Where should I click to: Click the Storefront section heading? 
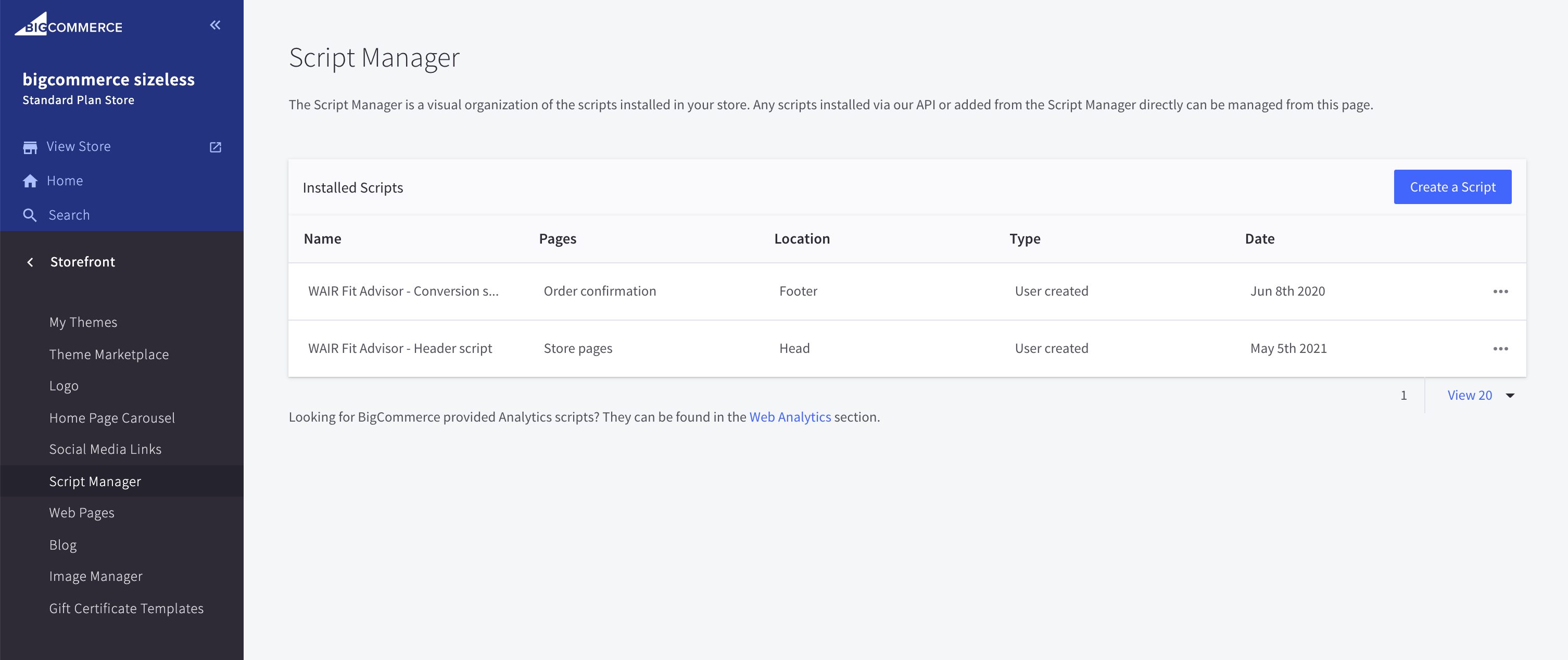point(82,262)
